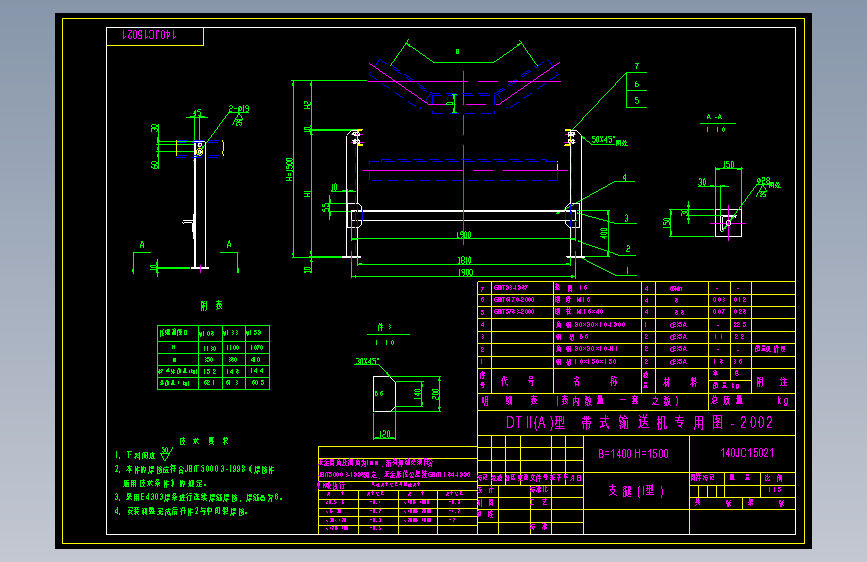Click the 120 dimension under part 3 detail

[x=384, y=435]
